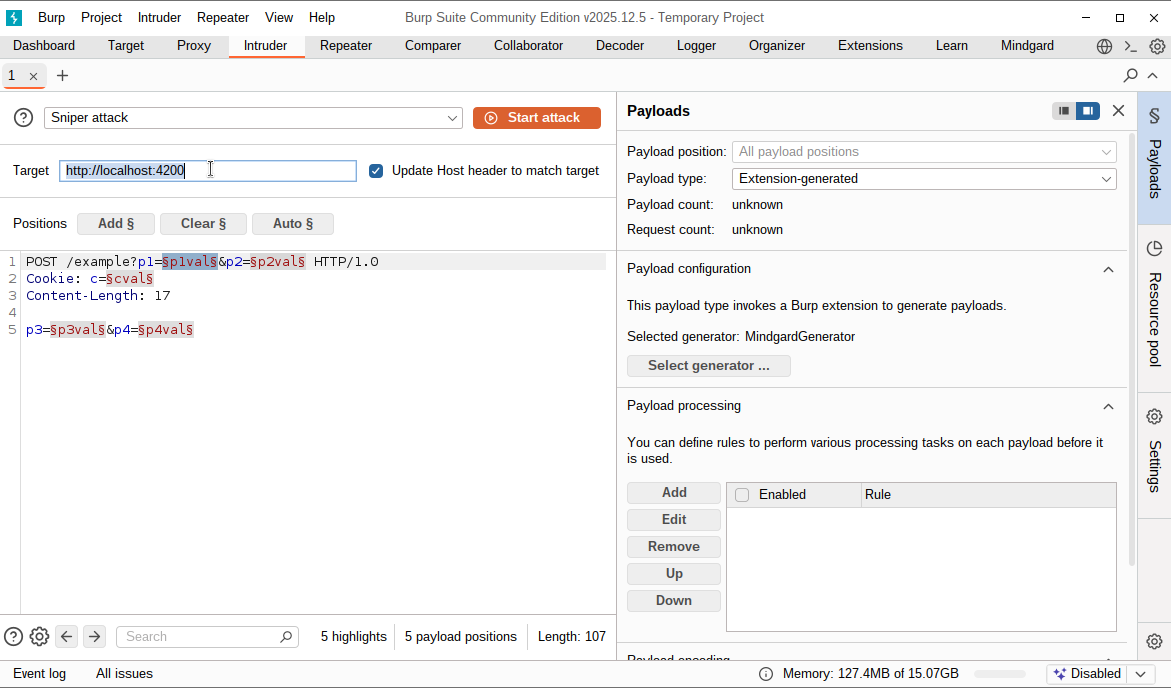Check the Enabled checkbox in the payload processing rules
This screenshot has width=1171, height=688.
(x=741, y=494)
